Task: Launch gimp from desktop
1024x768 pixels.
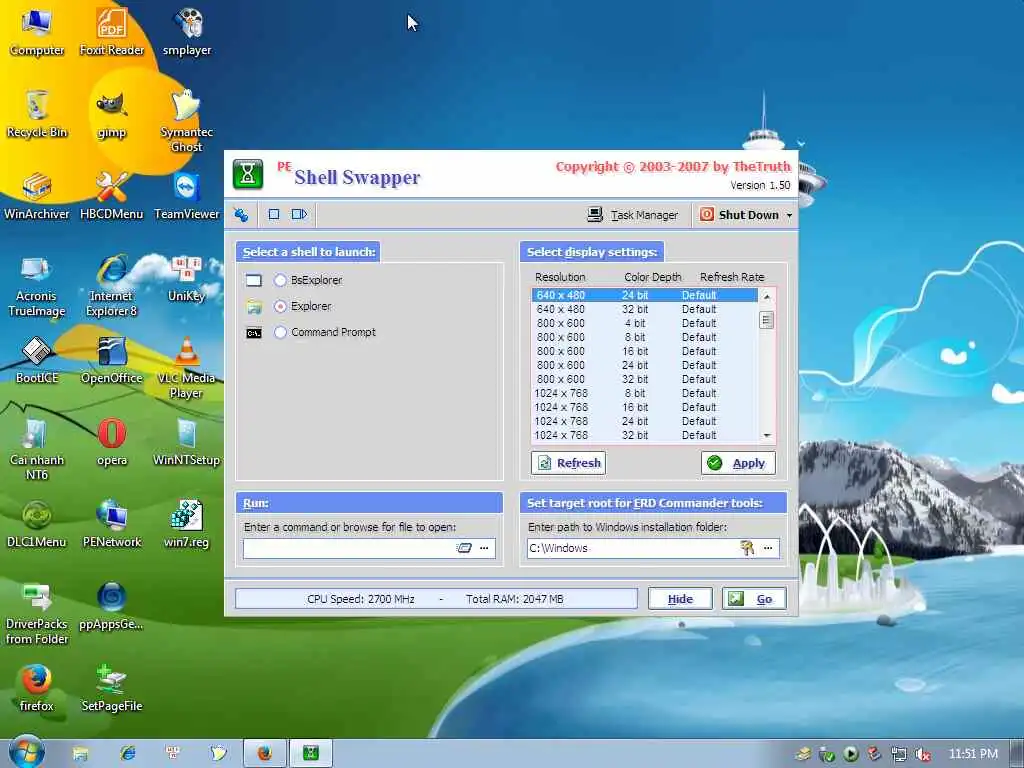Action: pos(112,114)
